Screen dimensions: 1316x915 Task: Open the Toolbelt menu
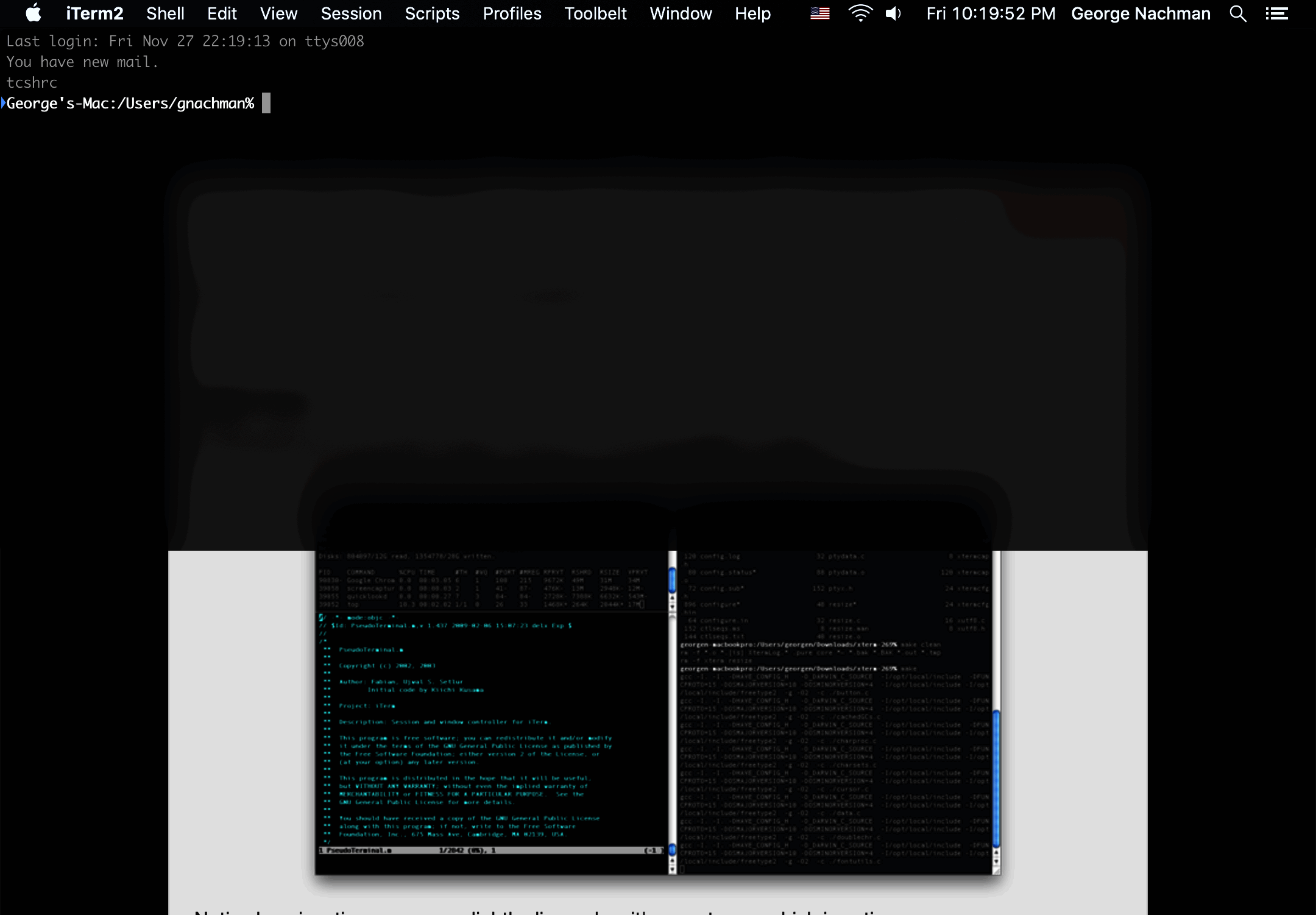point(595,13)
